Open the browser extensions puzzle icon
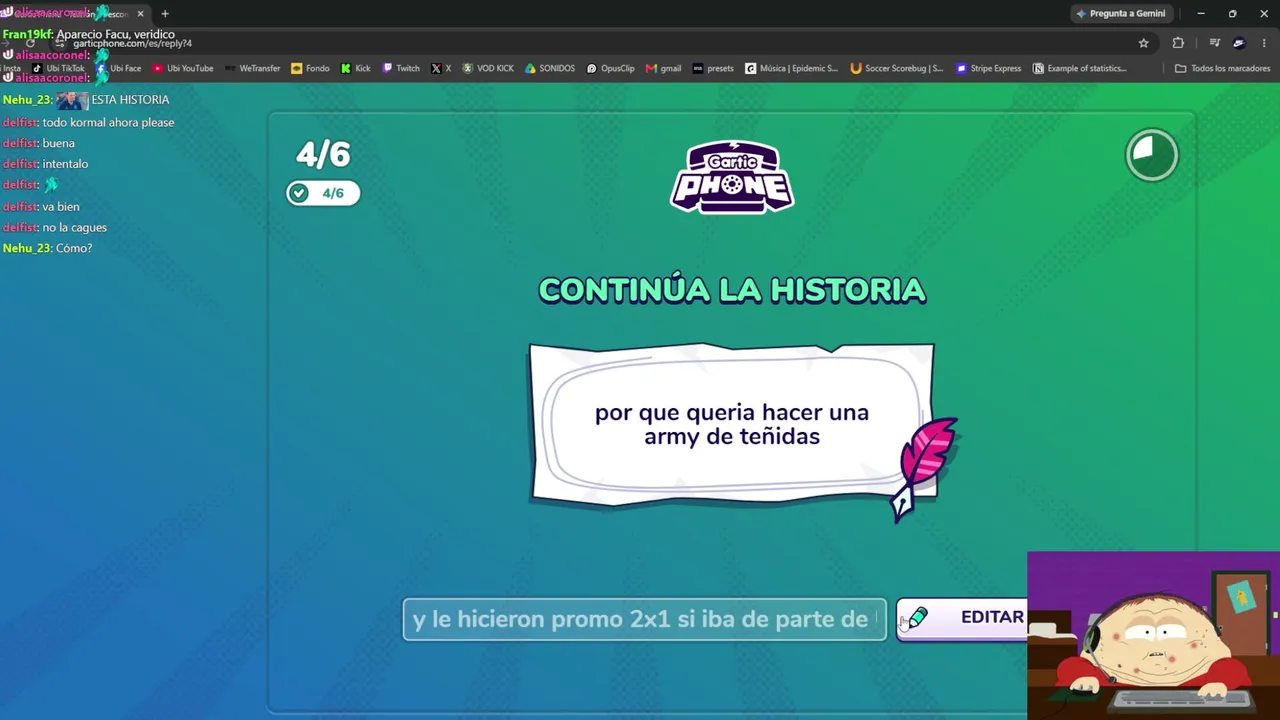This screenshot has height=720, width=1280. point(1178,43)
